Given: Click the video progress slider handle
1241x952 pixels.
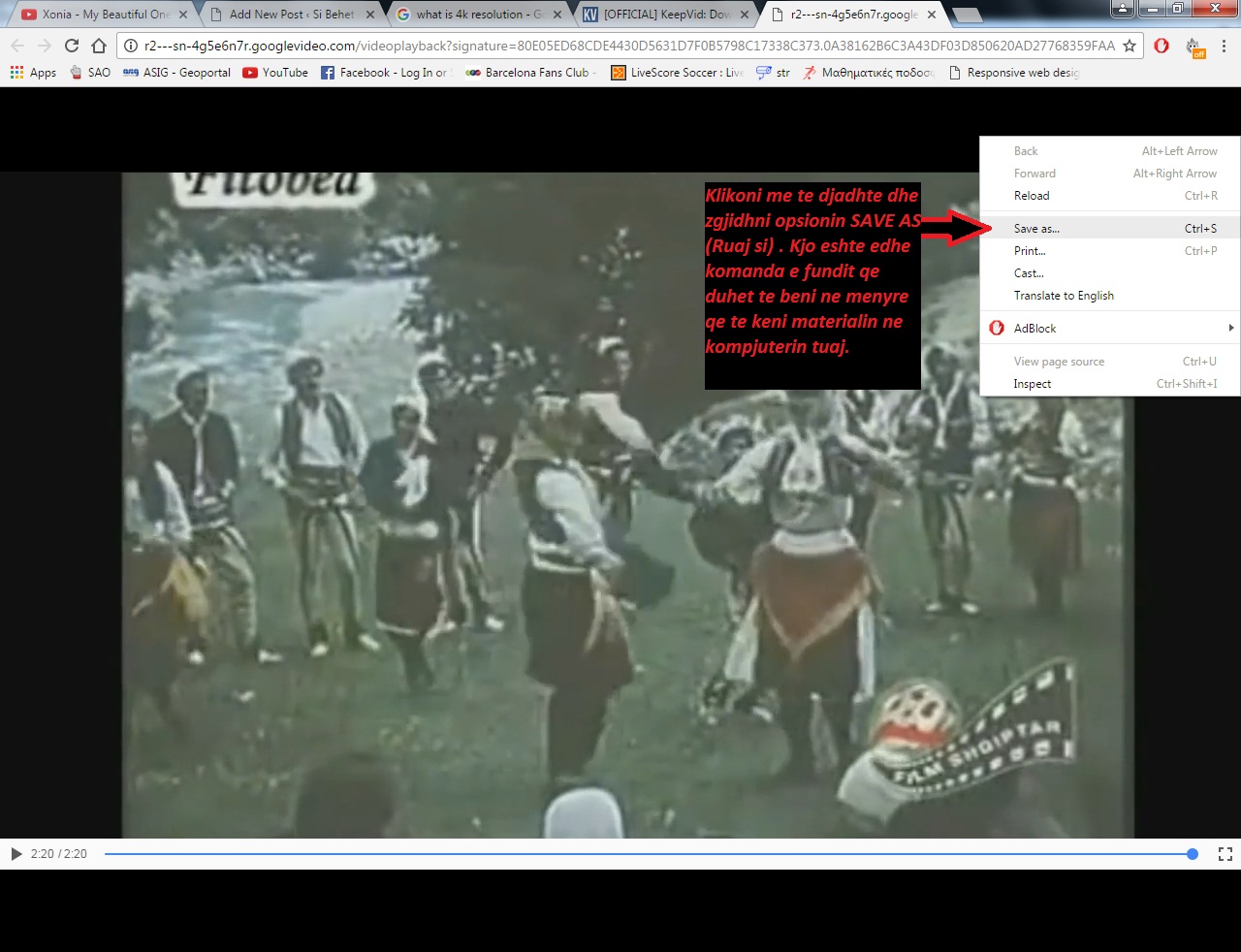Looking at the screenshot, I should 1193,854.
